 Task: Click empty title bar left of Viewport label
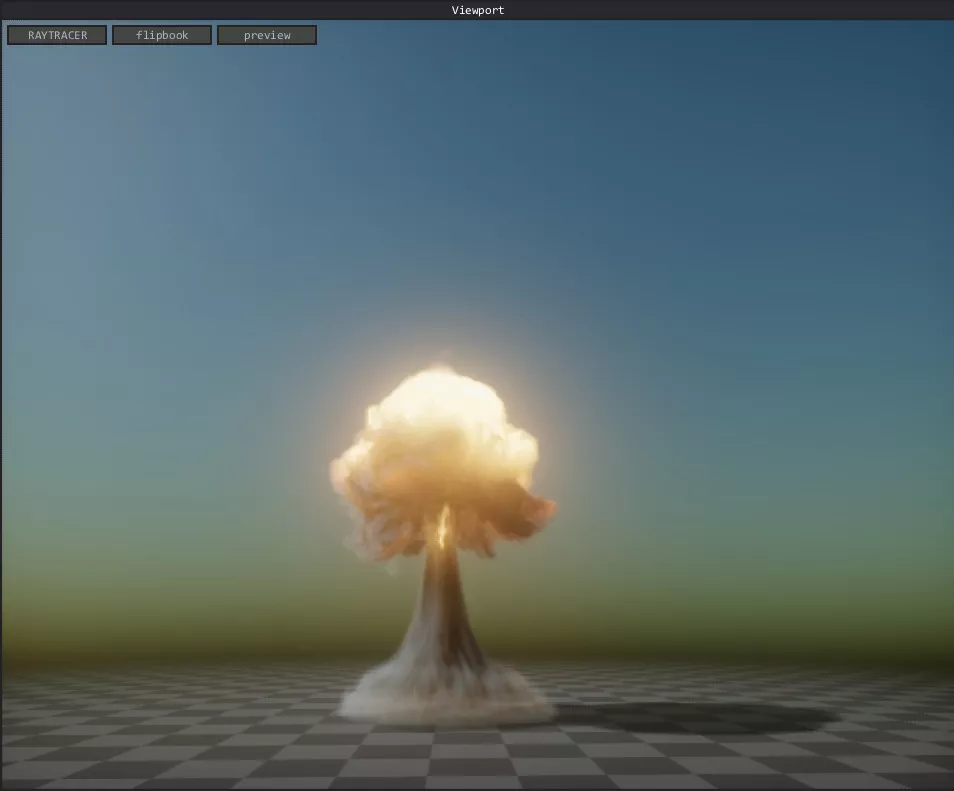[200, 10]
